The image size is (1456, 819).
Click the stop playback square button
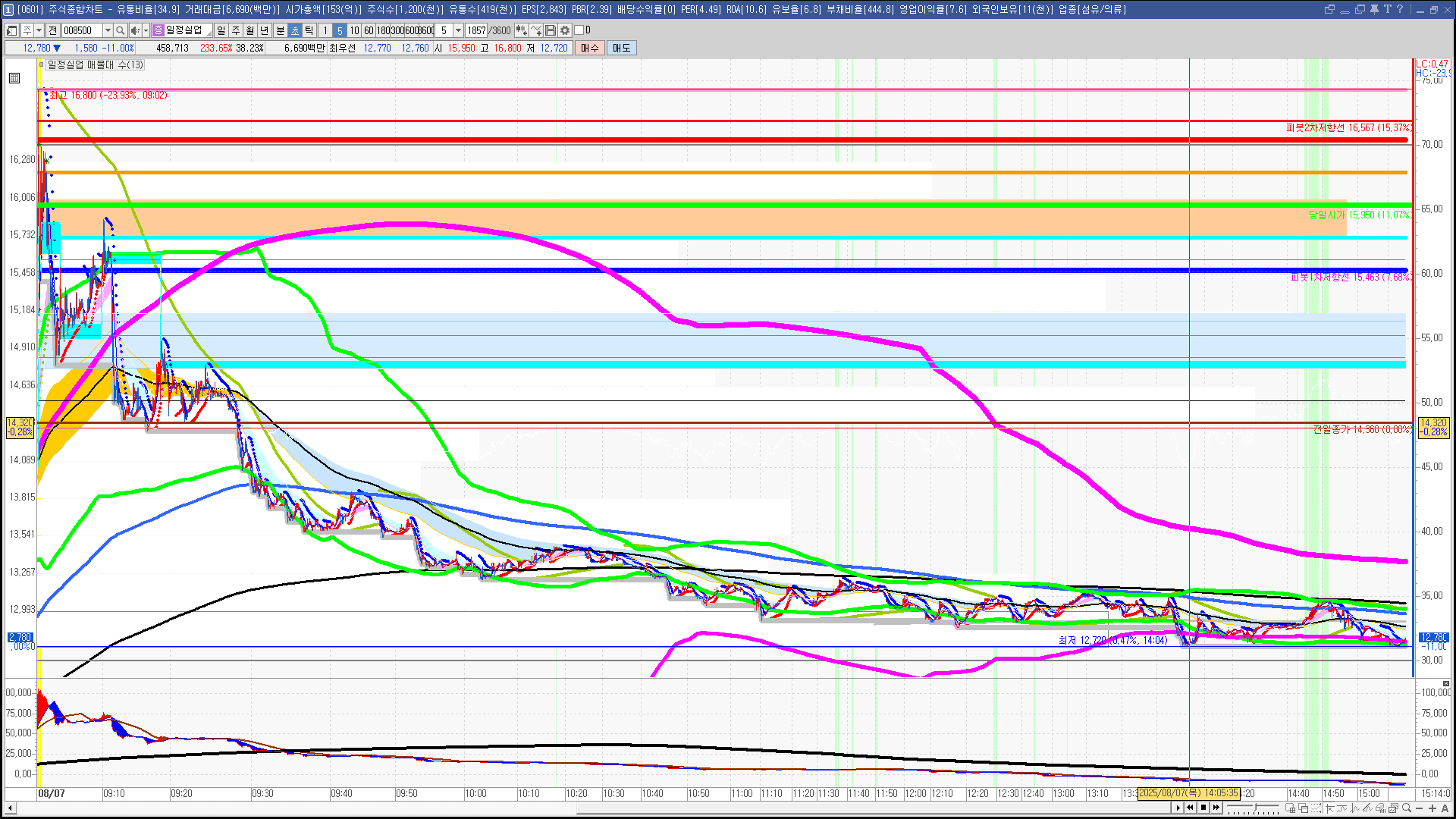point(1203,808)
